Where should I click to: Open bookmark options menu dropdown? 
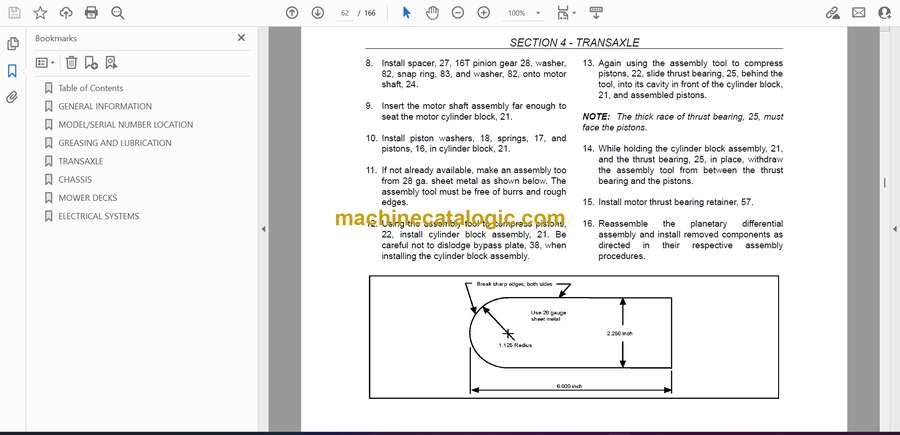(x=45, y=63)
